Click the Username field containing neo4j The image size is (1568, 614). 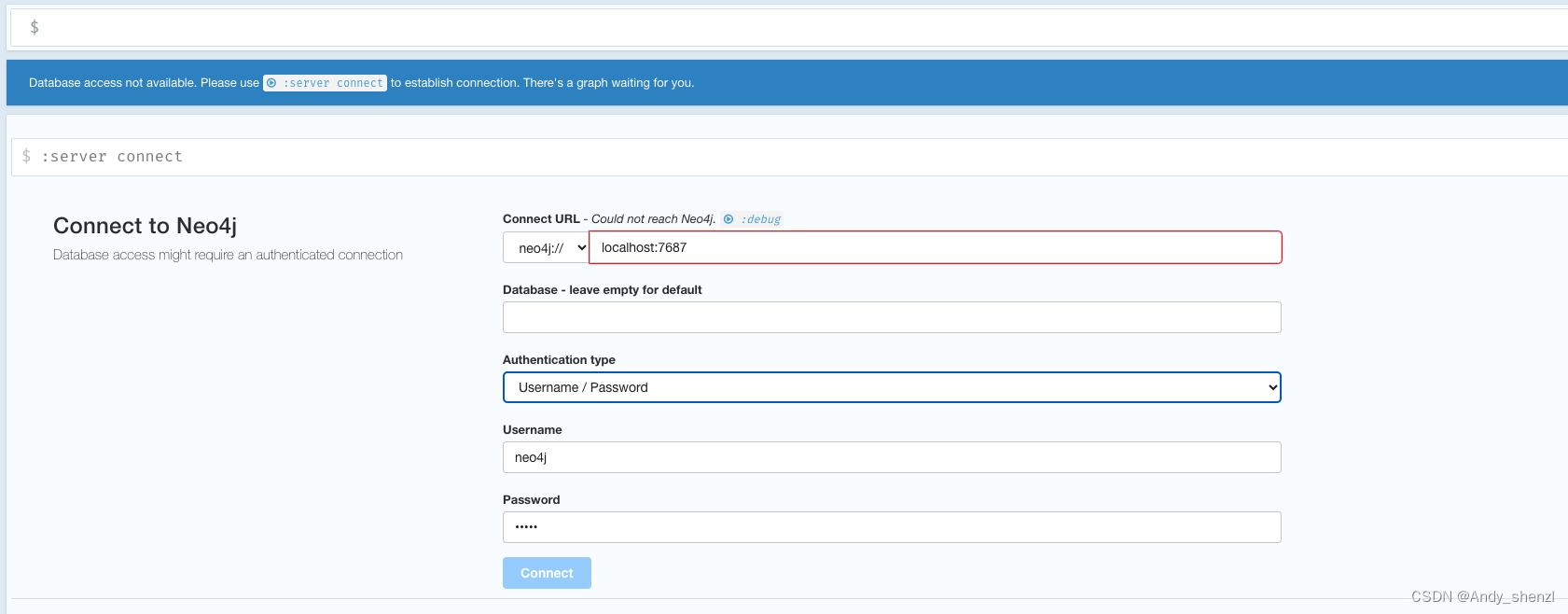[x=892, y=457]
